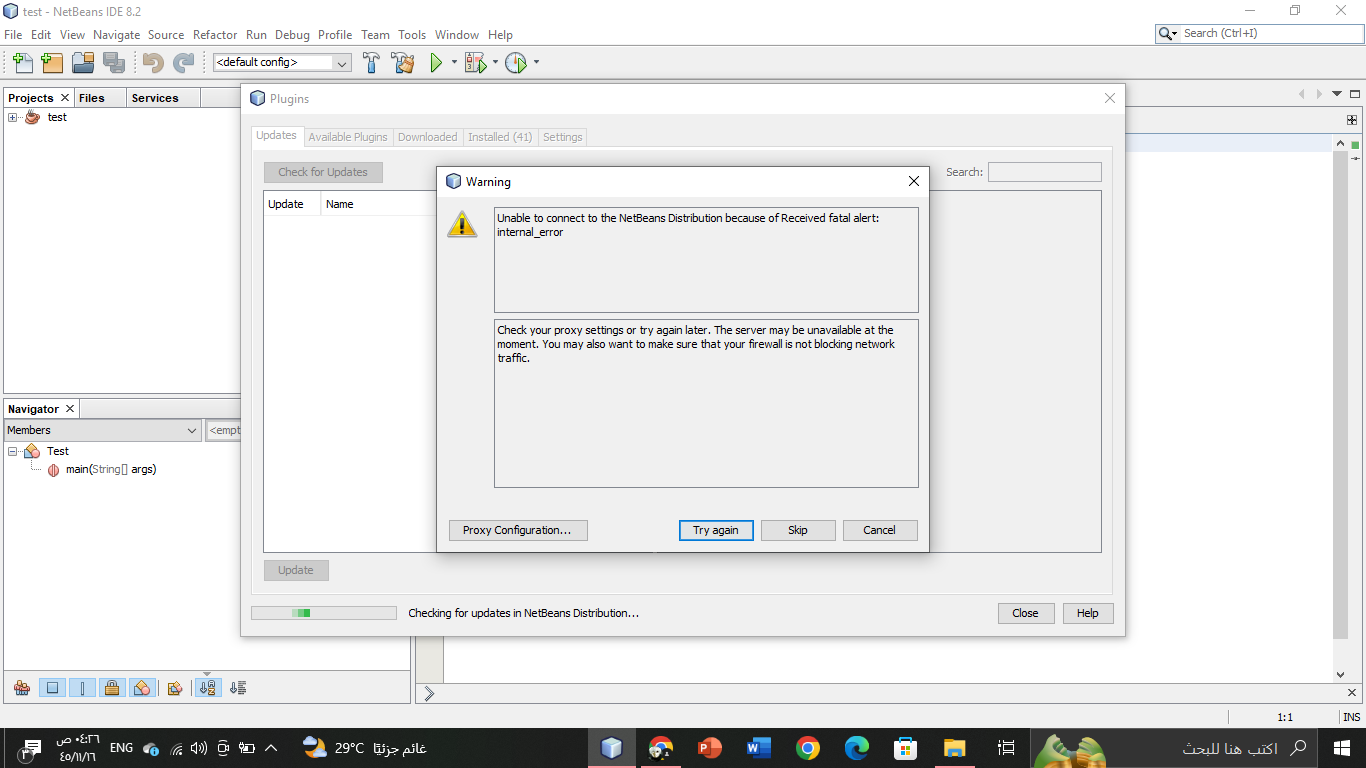Click the Clean and Build hammer-broom icon

pyautogui.click(x=403, y=62)
